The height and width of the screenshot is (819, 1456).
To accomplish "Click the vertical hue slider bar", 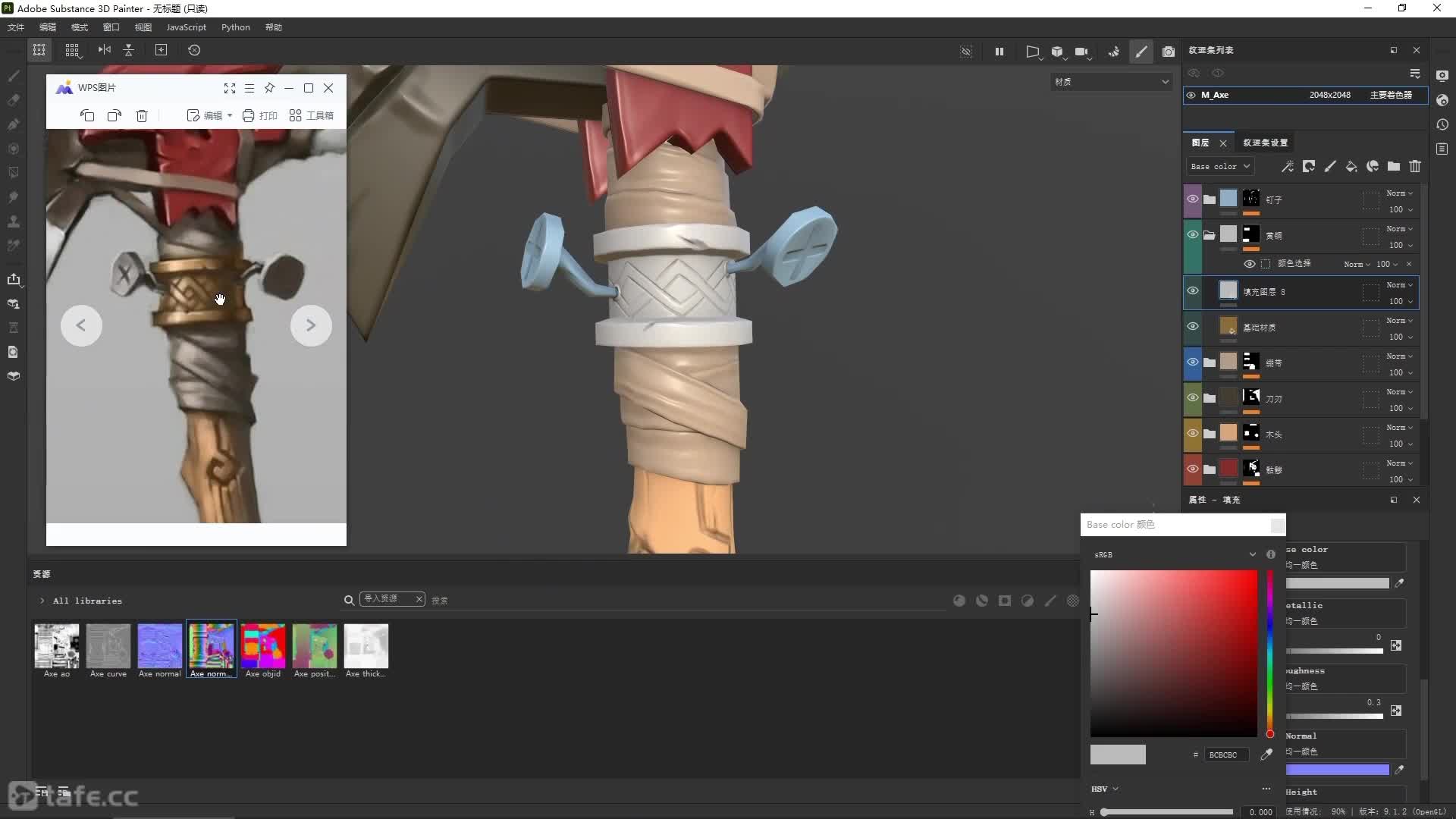I will coord(1270,653).
